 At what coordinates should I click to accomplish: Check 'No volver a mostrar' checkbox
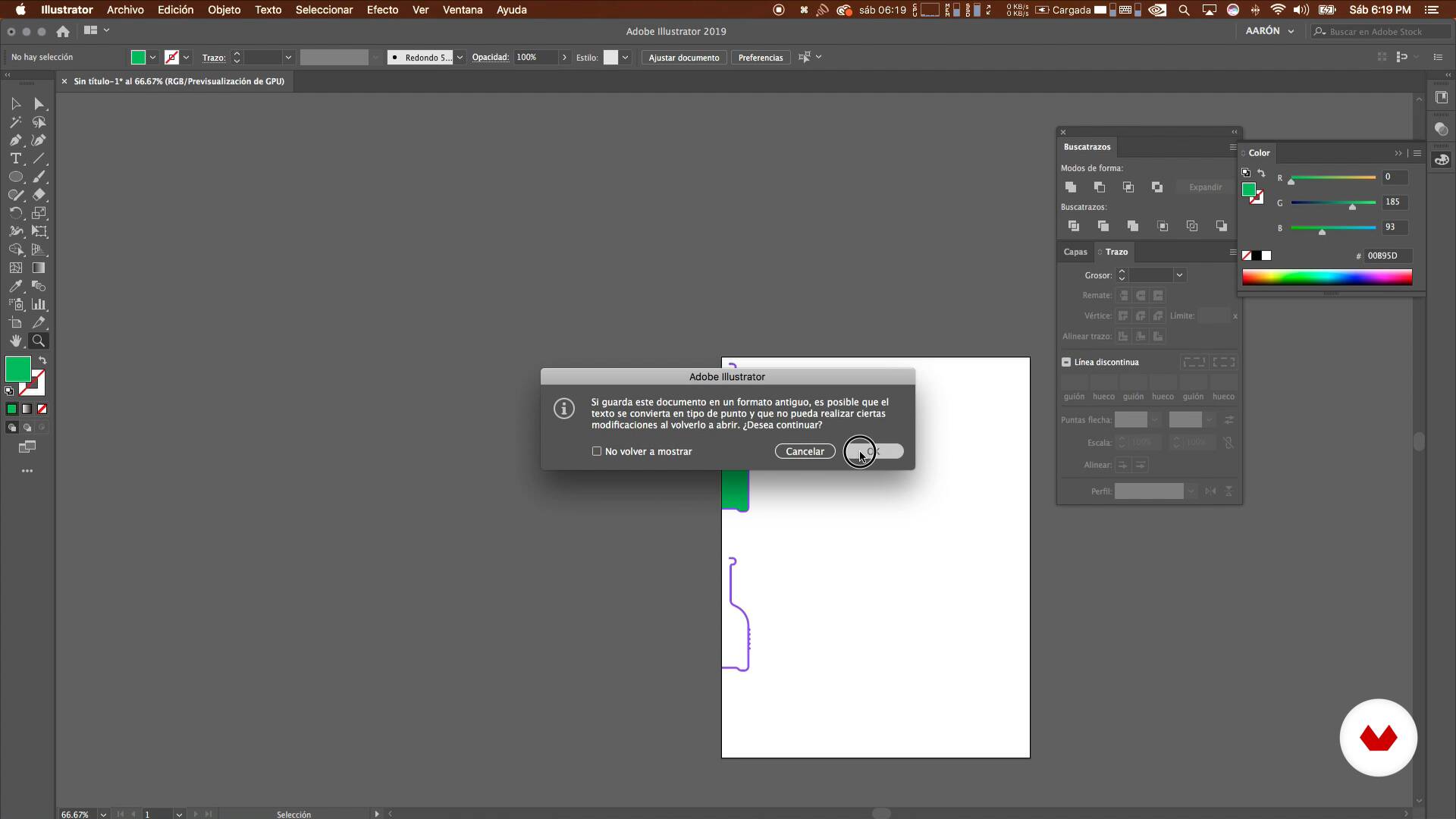[597, 451]
